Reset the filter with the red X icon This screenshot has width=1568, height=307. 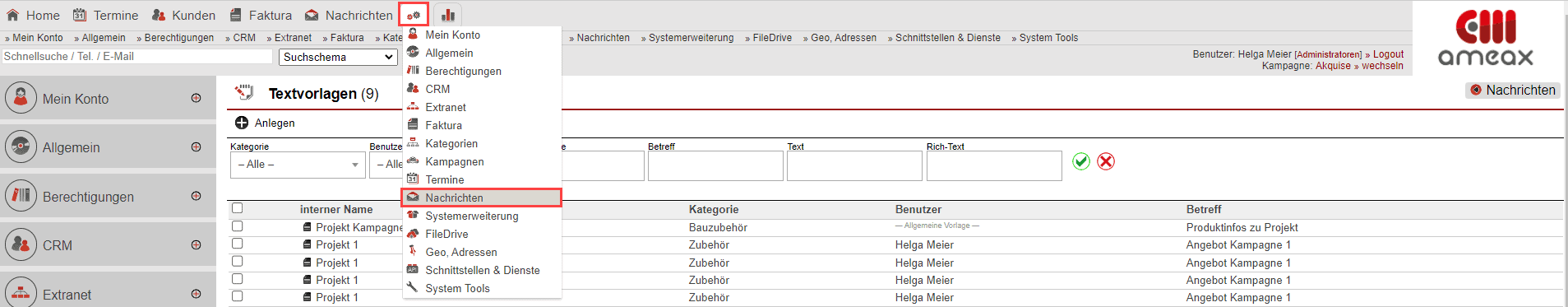point(1106,161)
